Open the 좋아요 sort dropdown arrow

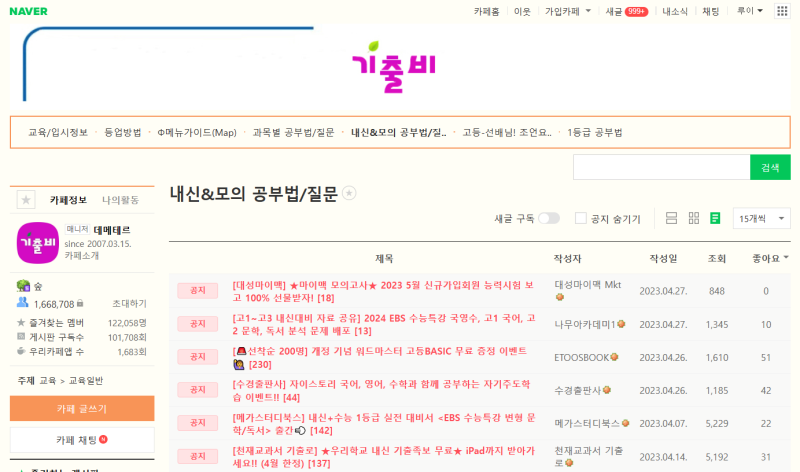[786, 258]
